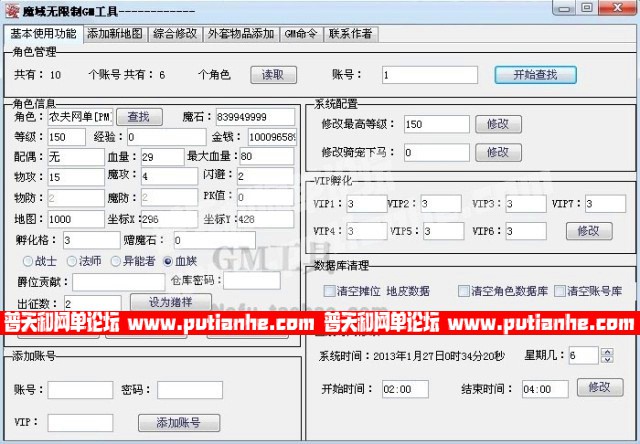This screenshot has height=444, width=640.
Task: Click the VIP1 input field
Action: pyautogui.click(x=367, y=204)
